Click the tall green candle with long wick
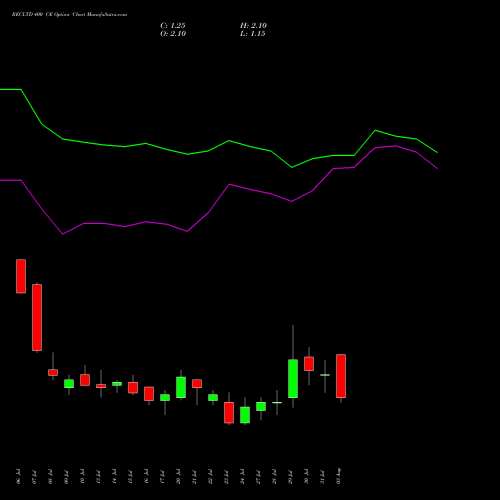 (293, 378)
